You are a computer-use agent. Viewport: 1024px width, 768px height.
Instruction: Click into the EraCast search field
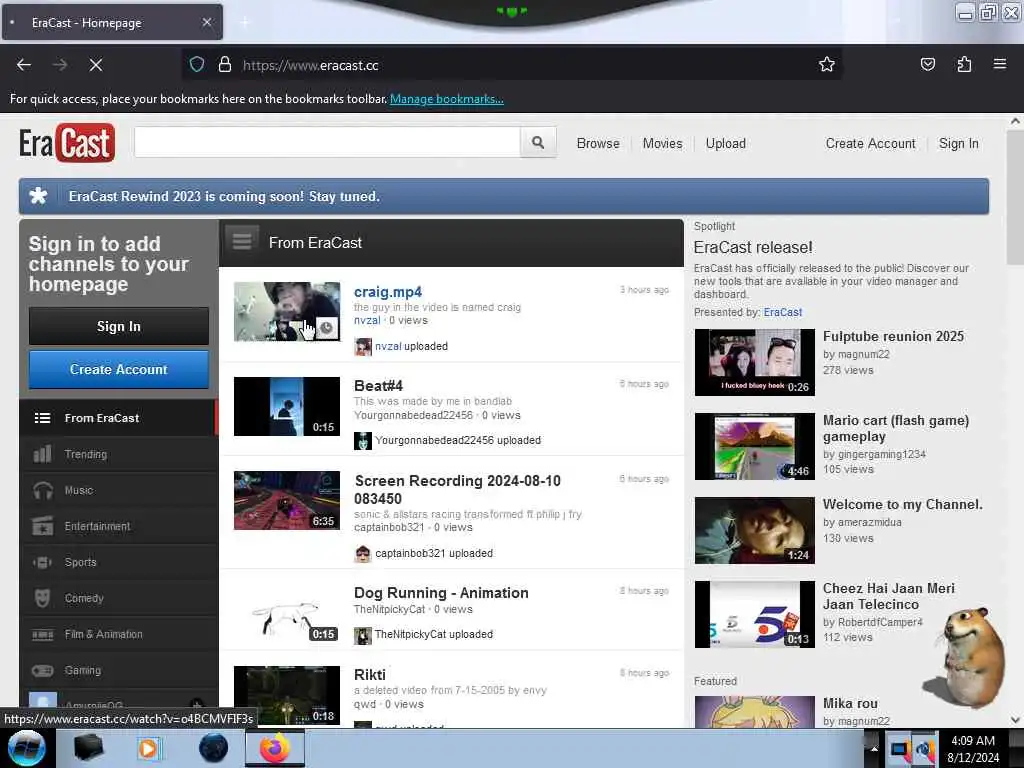[327, 142]
